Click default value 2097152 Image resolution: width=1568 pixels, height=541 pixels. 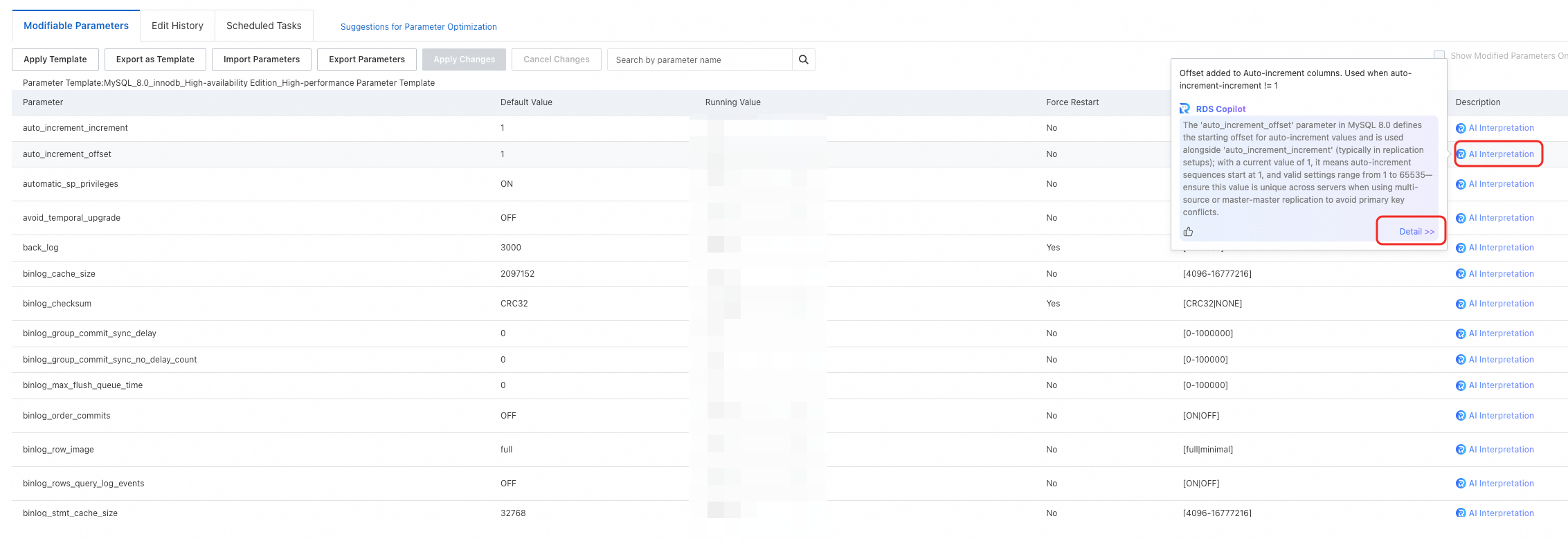[x=518, y=274]
